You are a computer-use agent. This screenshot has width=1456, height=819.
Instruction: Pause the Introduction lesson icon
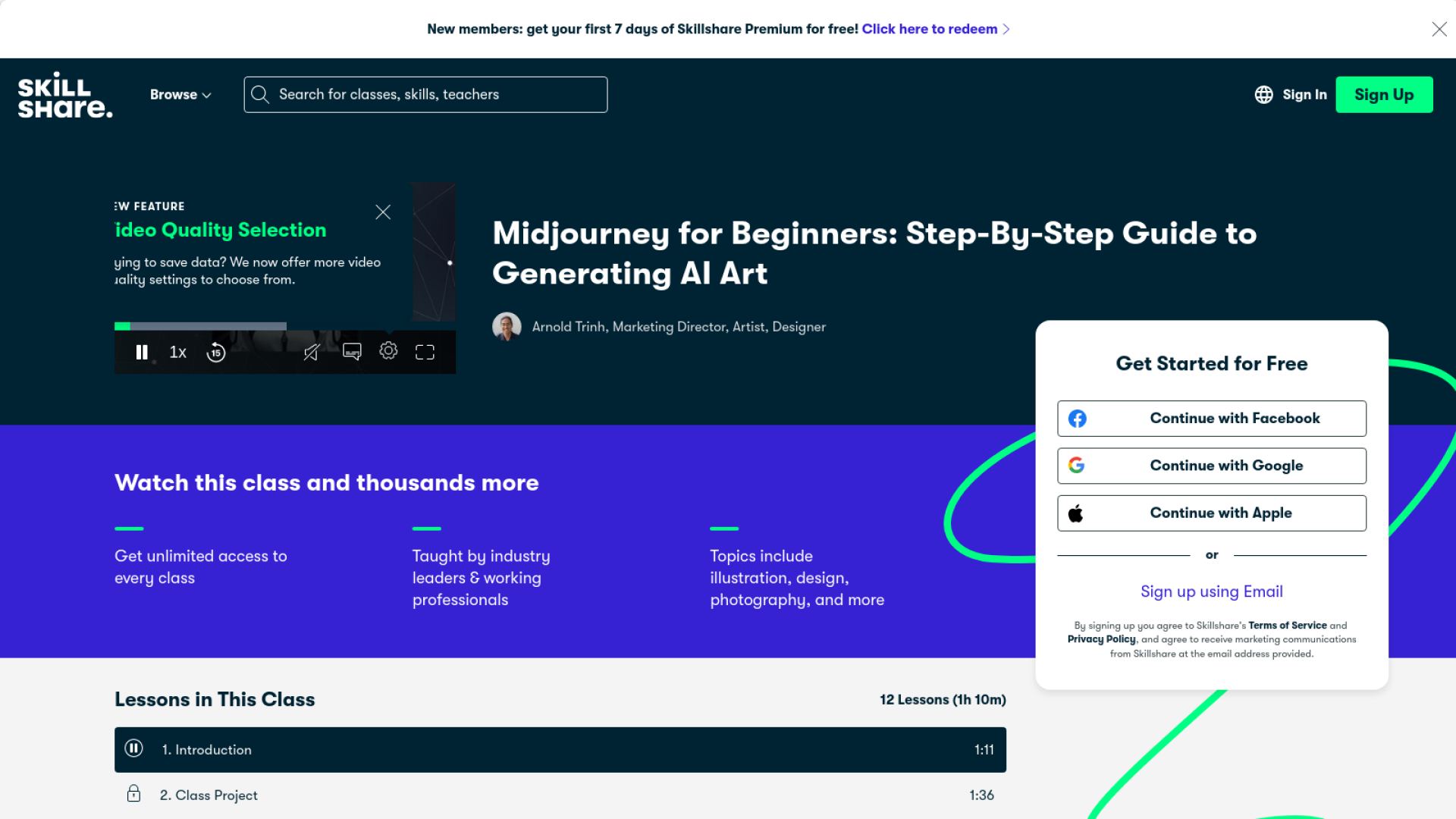[133, 749]
